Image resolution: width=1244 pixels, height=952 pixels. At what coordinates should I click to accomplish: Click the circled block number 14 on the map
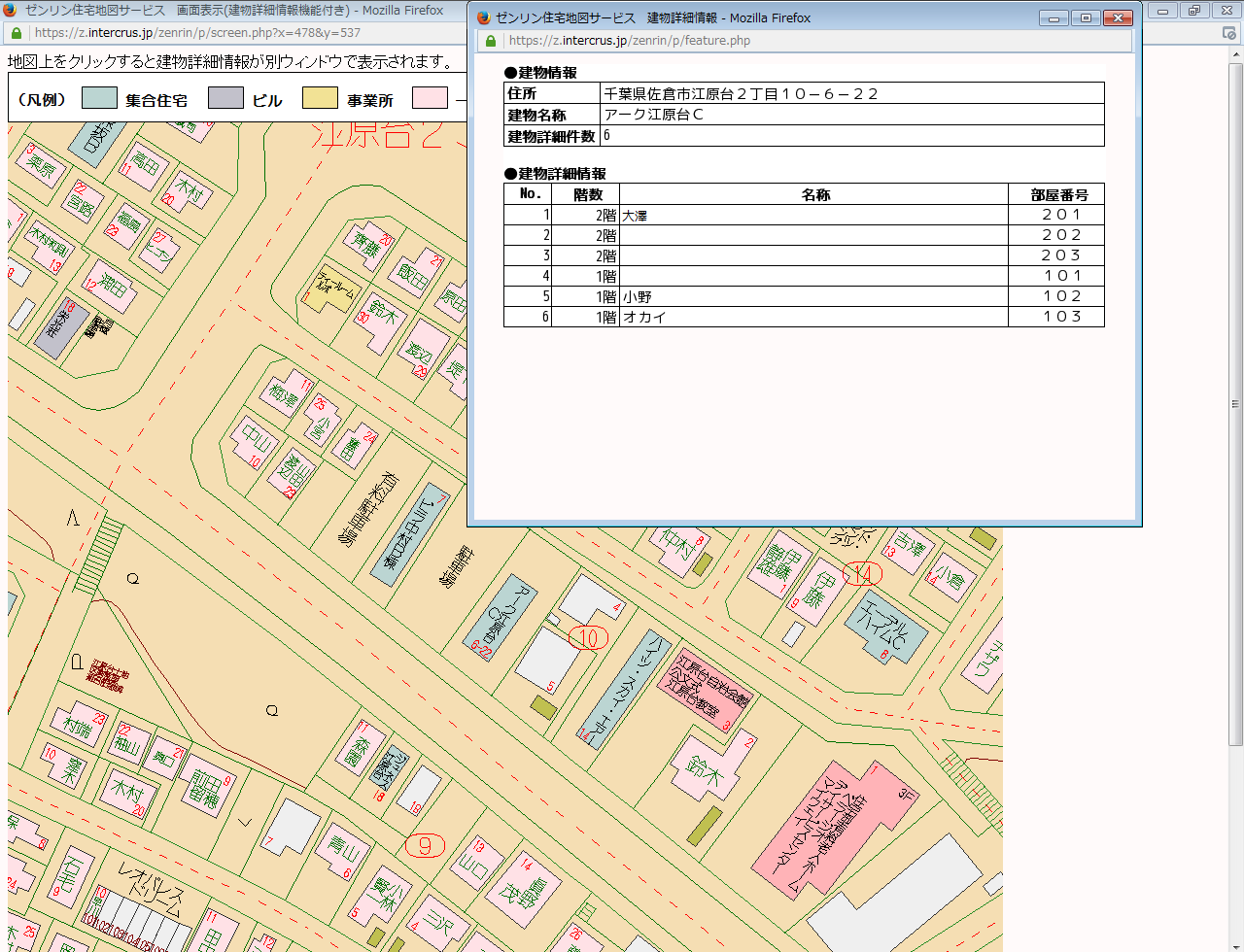pos(862,574)
